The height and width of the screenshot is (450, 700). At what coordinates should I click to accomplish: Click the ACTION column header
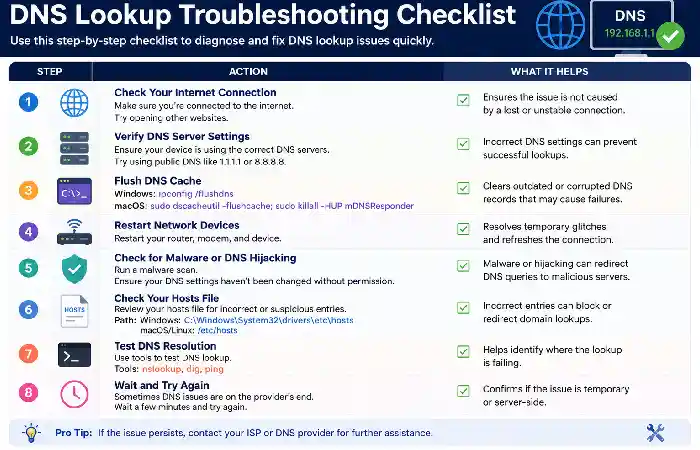click(248, 71)
